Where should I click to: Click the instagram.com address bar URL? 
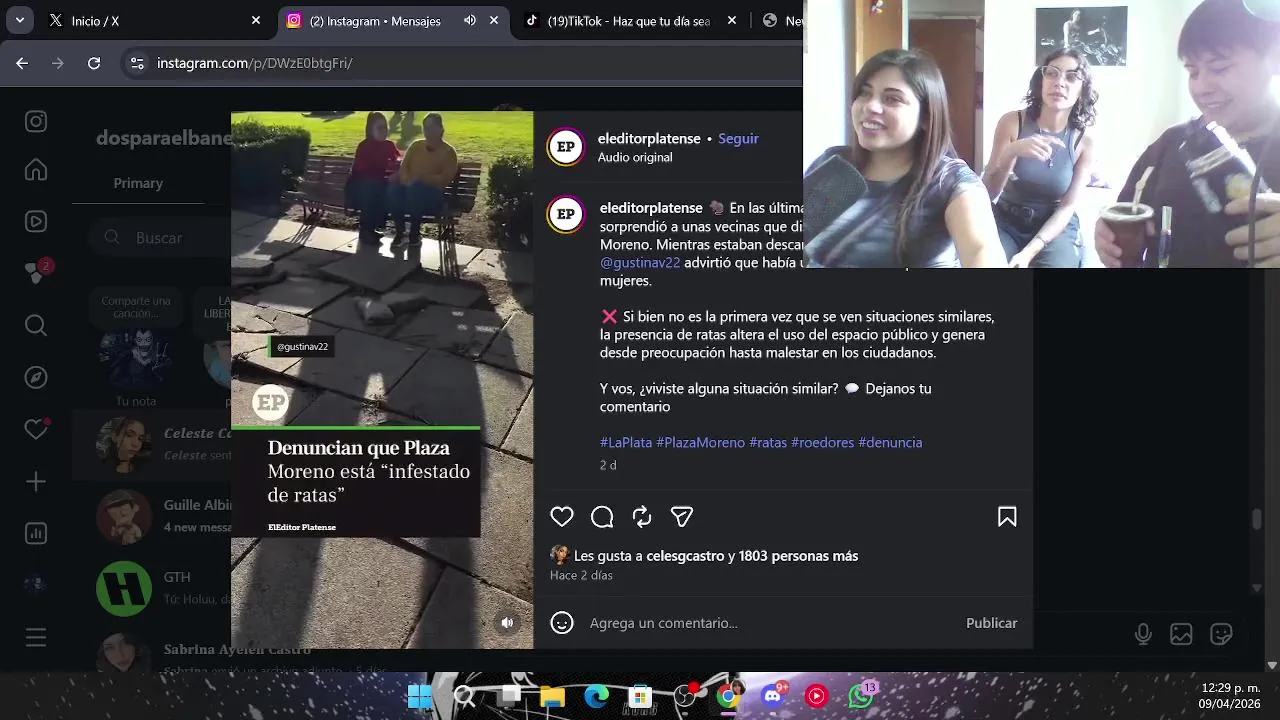(x=255, y=63)
